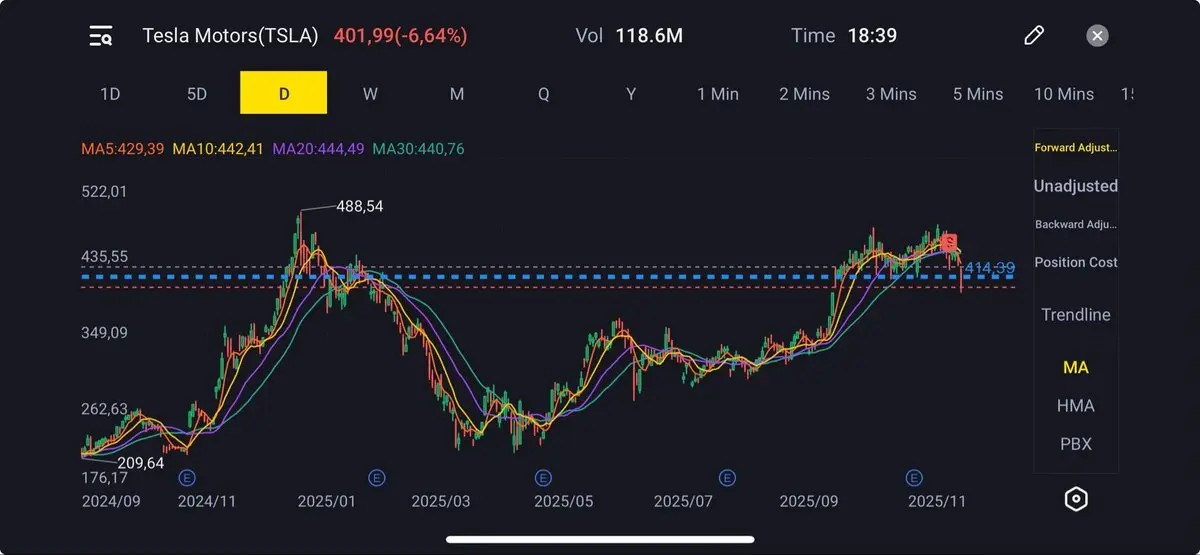Open the stock search list icon
Viewport: 1200px width, 555px height.
pos(101,36)
